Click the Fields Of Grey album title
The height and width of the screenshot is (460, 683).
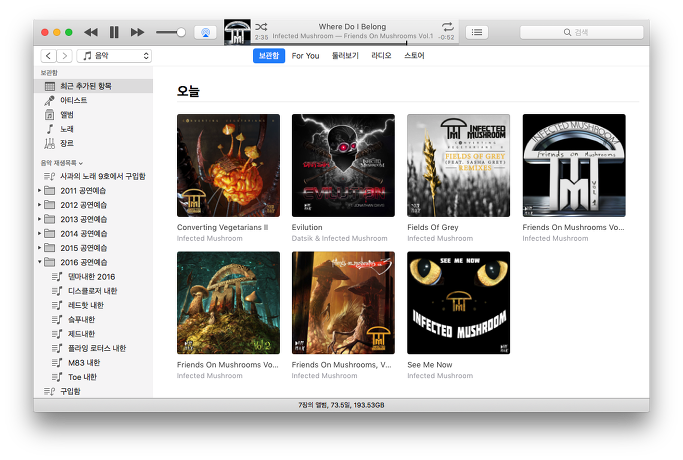coord(433,227)
